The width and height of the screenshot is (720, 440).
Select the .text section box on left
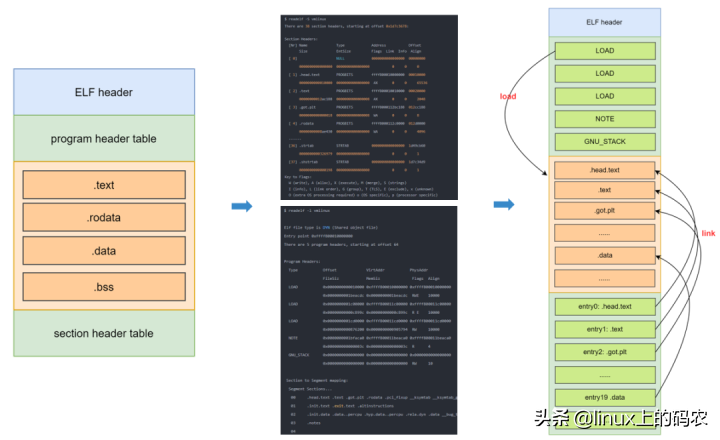pos(104,185)
